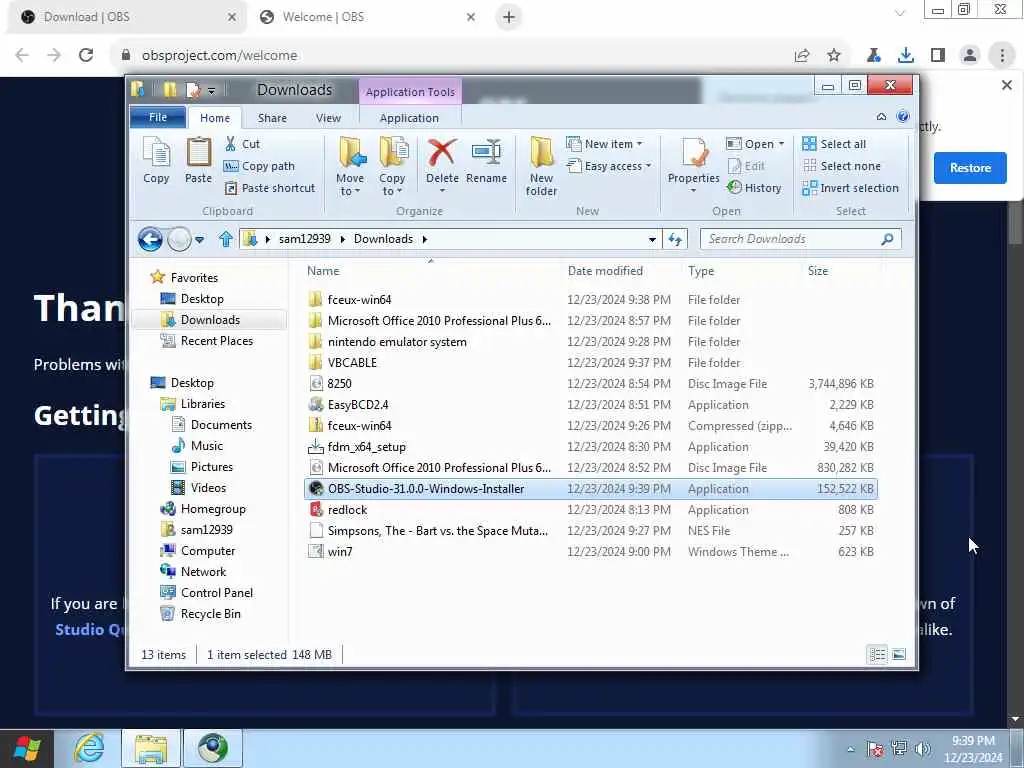Dismiss the Chrome restore popup
This screenshot has height=768, width=1024.
[1006, 85]
